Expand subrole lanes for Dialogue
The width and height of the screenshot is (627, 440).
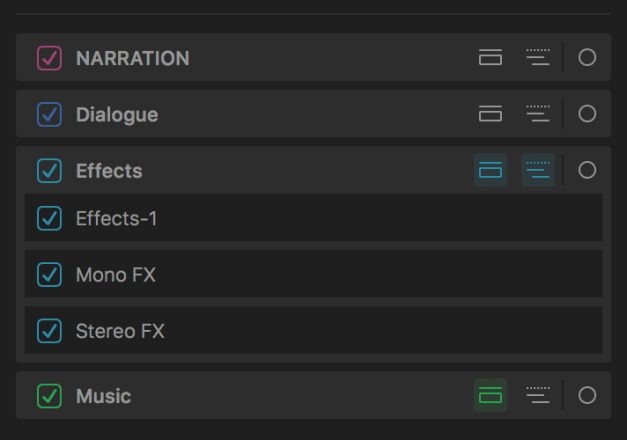pos(538,114)
